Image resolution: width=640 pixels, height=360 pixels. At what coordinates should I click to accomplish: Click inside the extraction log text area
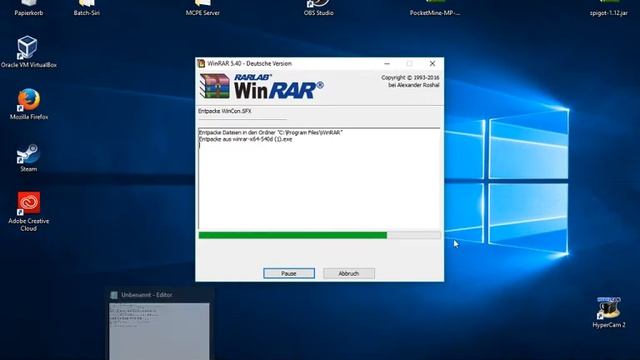point(320,178)
